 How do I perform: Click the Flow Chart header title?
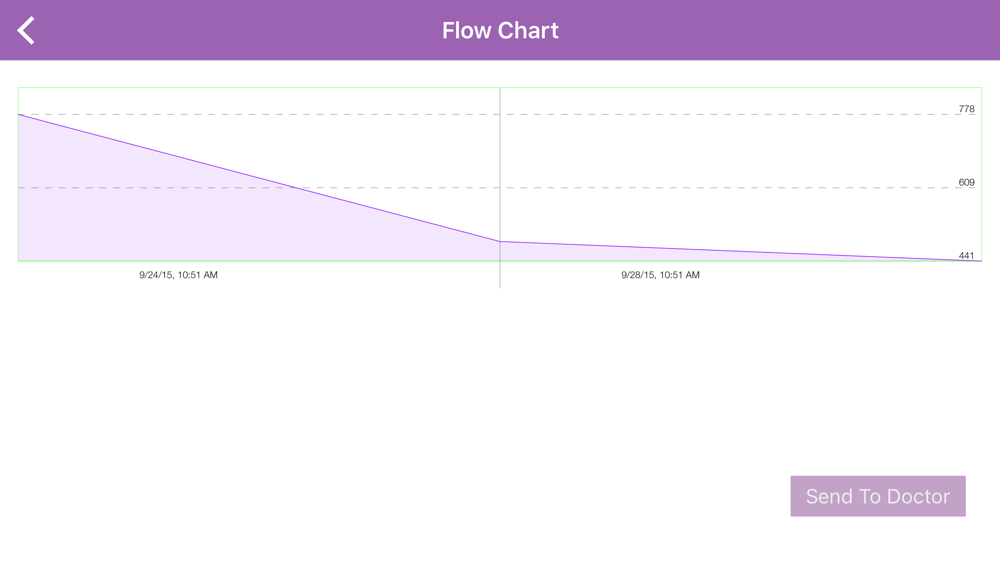[x=500, y=31]
